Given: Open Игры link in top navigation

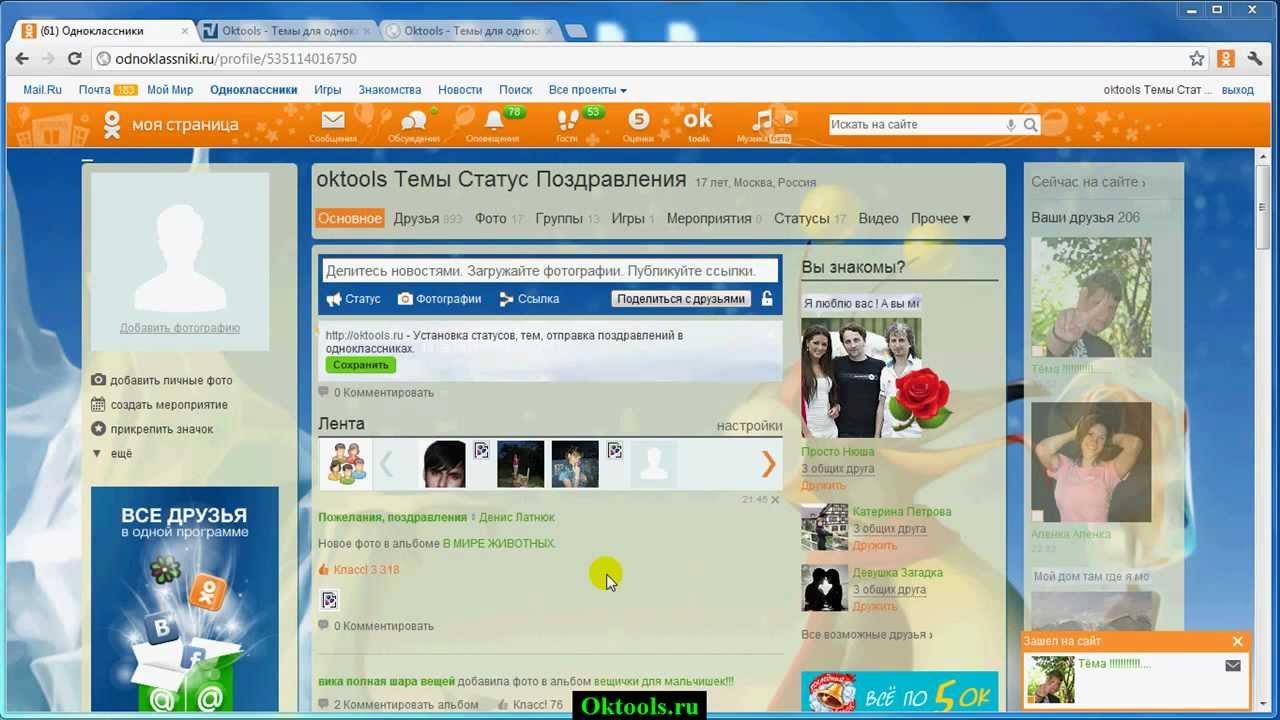Looking at the screenshot, I should [328, 90].
